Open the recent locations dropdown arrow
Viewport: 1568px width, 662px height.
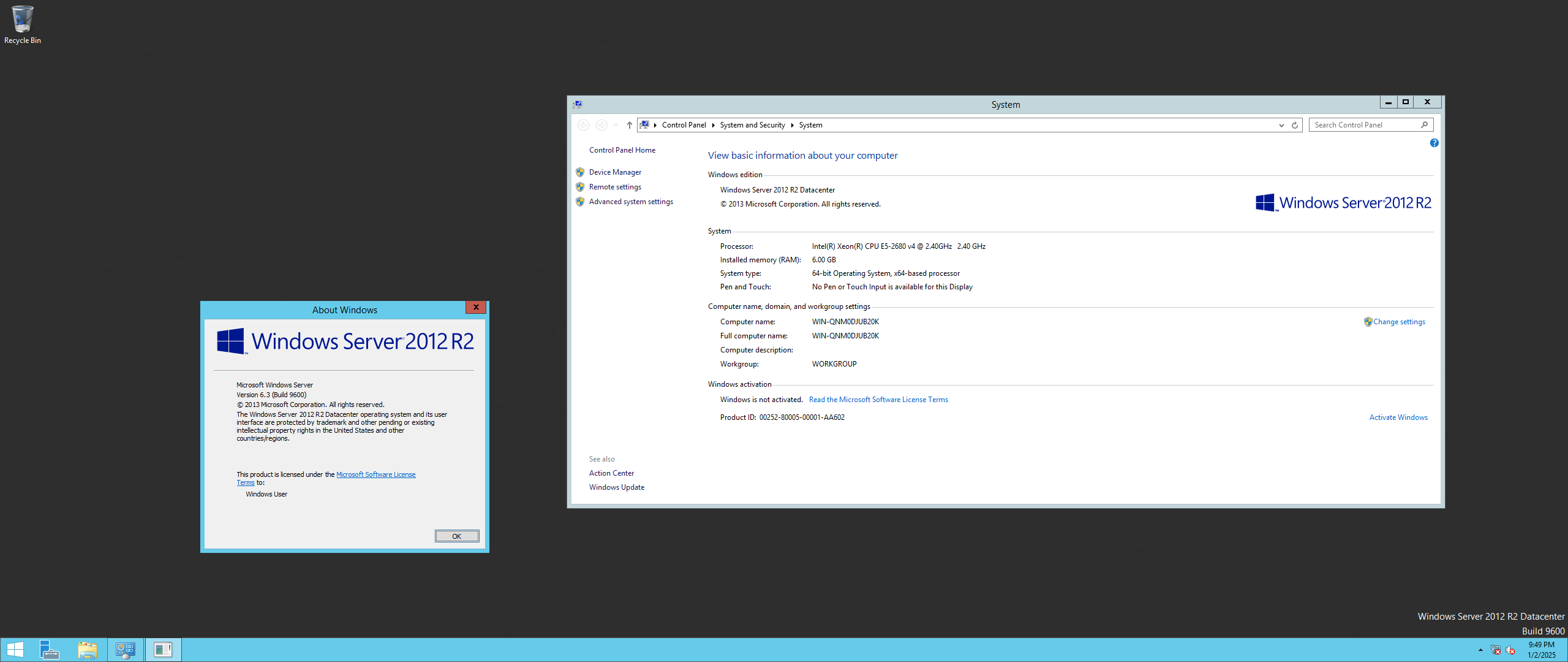point(616,125)
